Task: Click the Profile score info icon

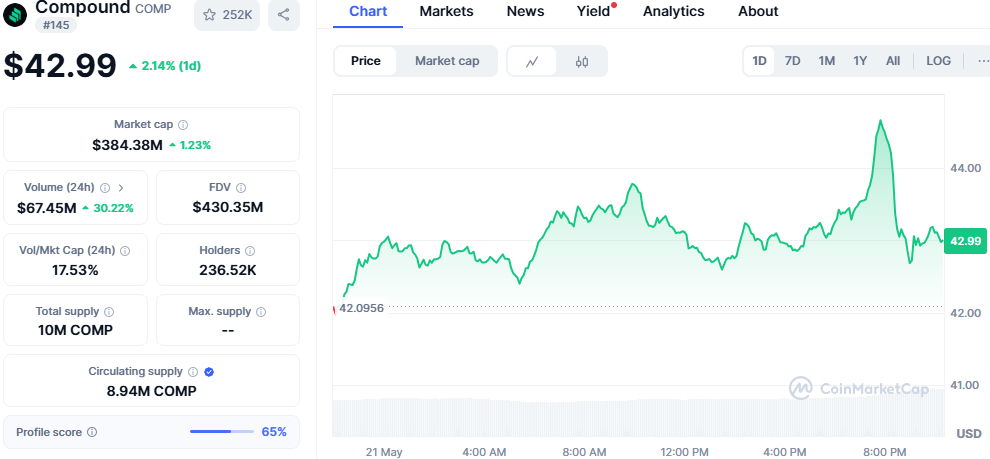Action: (x=92, y=432)
